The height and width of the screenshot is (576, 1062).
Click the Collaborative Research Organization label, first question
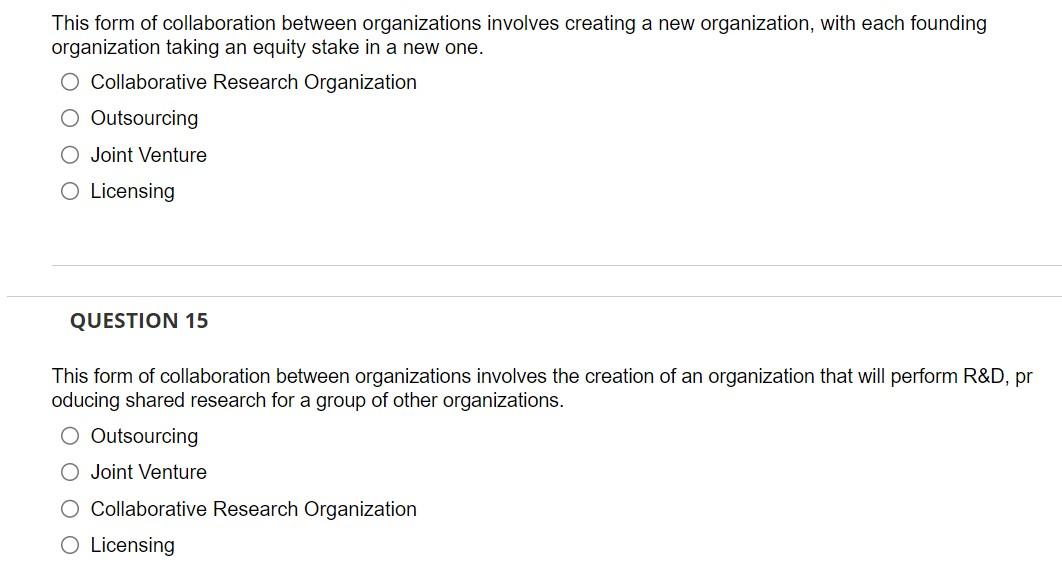point(253,81)
